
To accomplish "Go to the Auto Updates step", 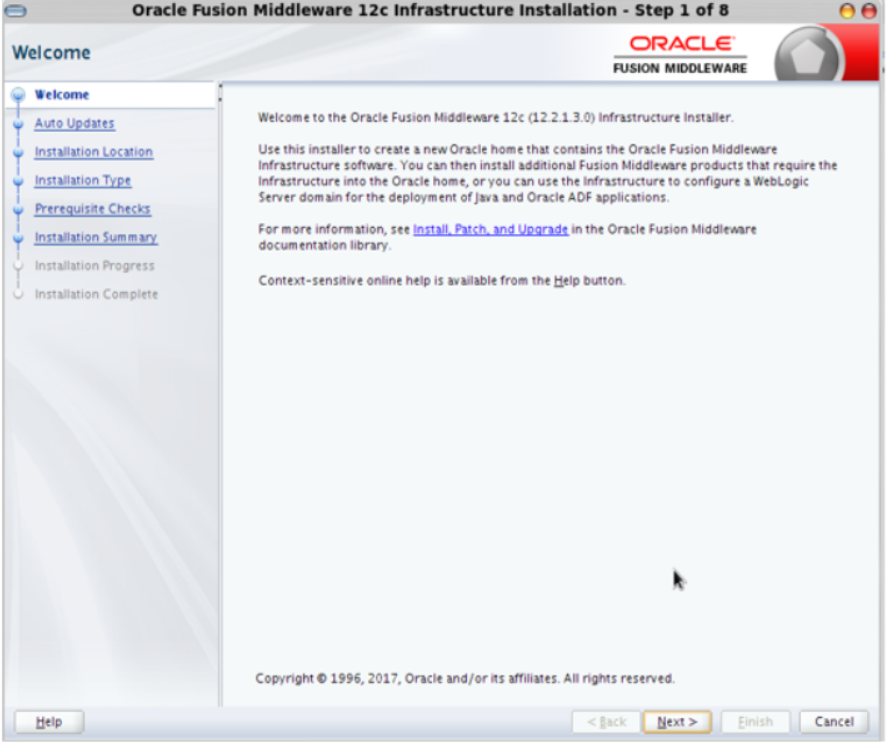I will (x=74, y=123).
